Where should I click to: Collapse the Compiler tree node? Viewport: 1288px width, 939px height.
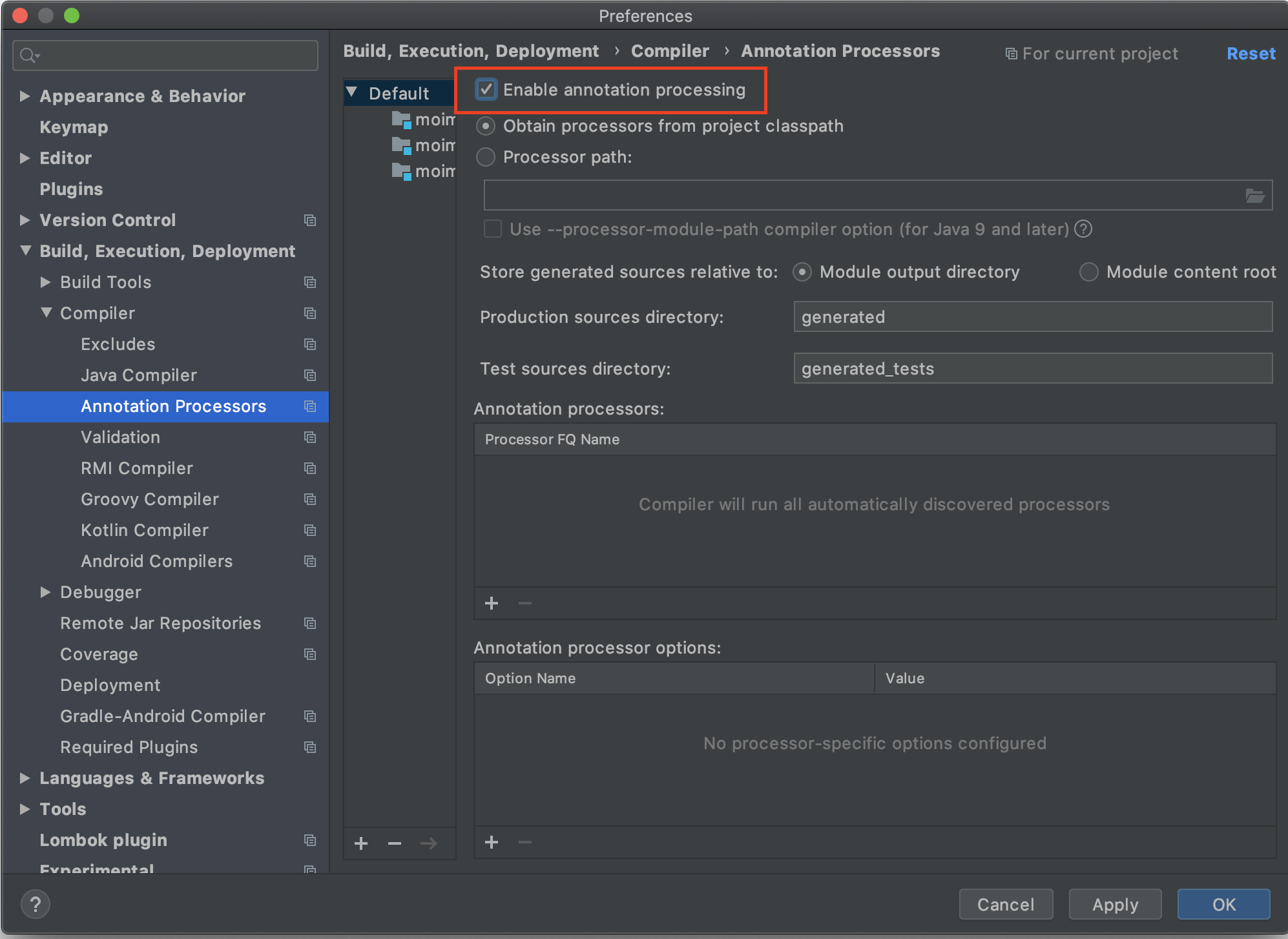point(46,313)
